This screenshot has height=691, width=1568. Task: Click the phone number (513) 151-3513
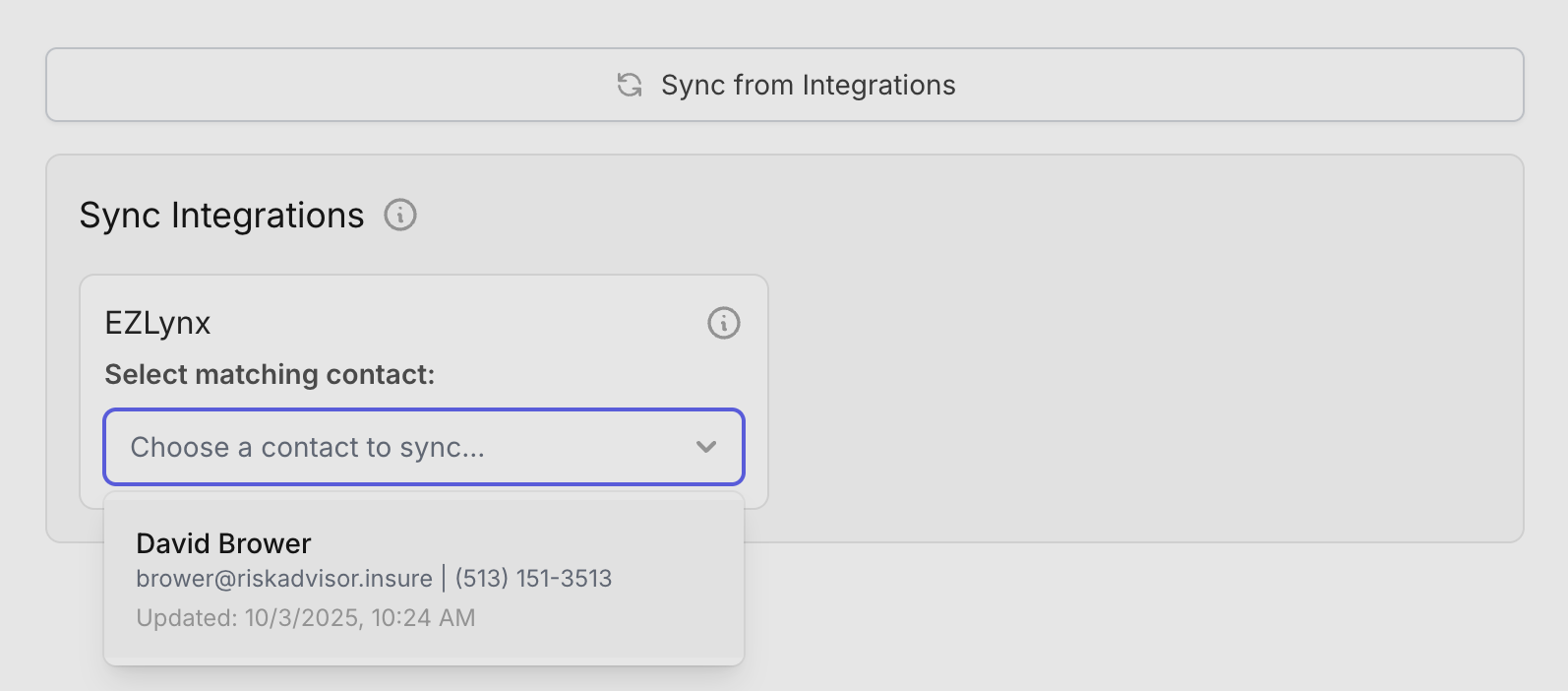533,579
